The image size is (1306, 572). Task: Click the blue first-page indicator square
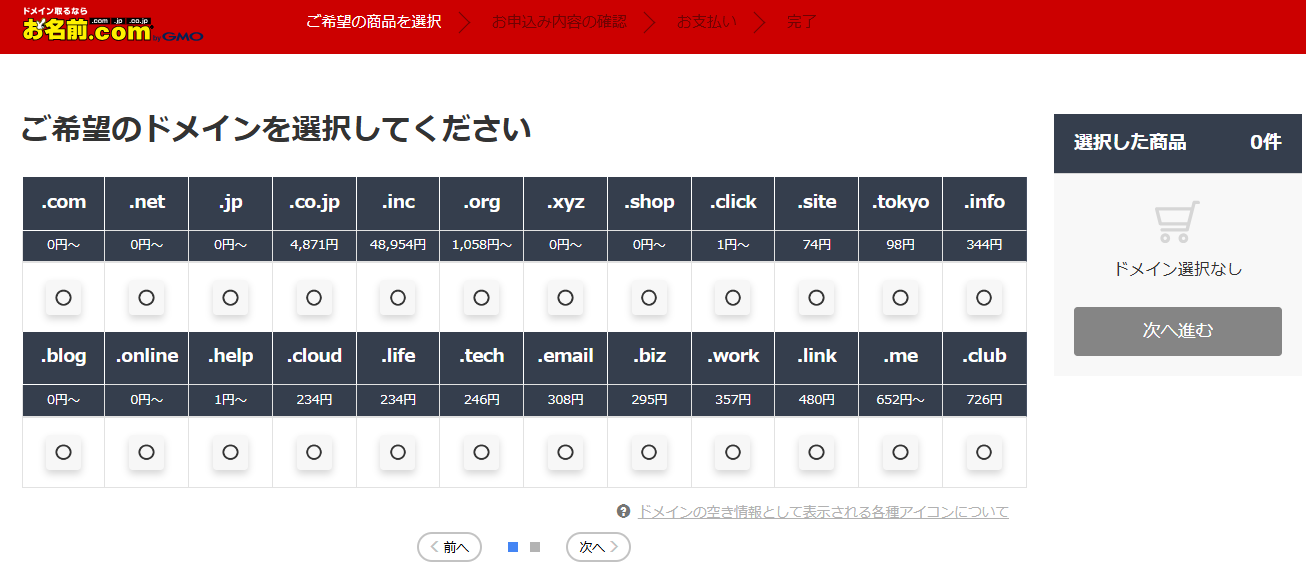513,547
